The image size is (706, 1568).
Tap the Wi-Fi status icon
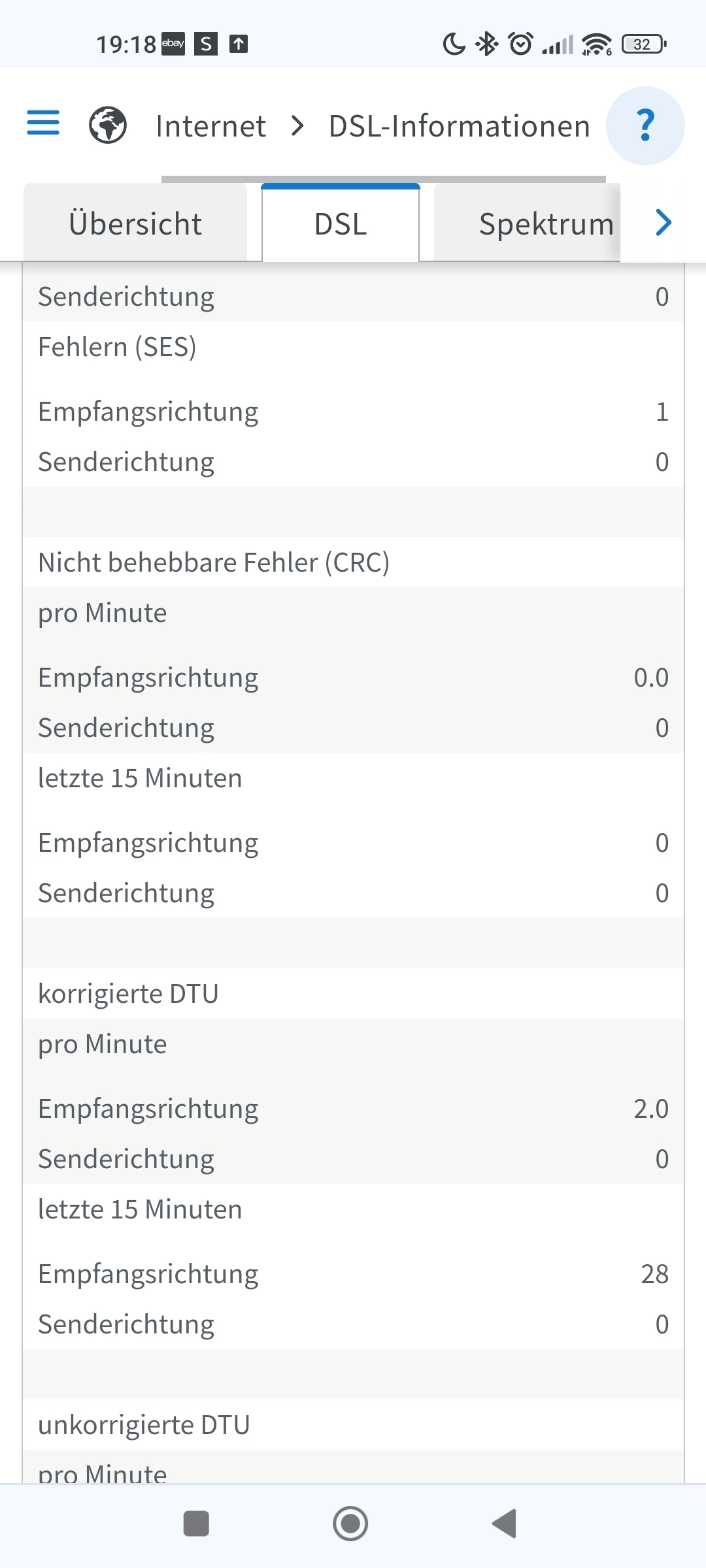pyautogui.click(x=597, y=44)
